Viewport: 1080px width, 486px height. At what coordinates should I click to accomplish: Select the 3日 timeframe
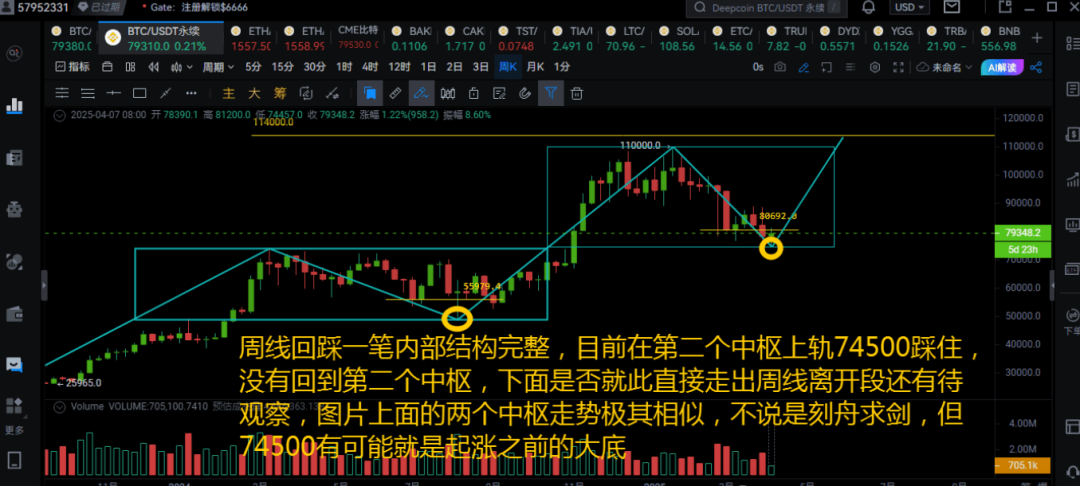tap(480, 67)
